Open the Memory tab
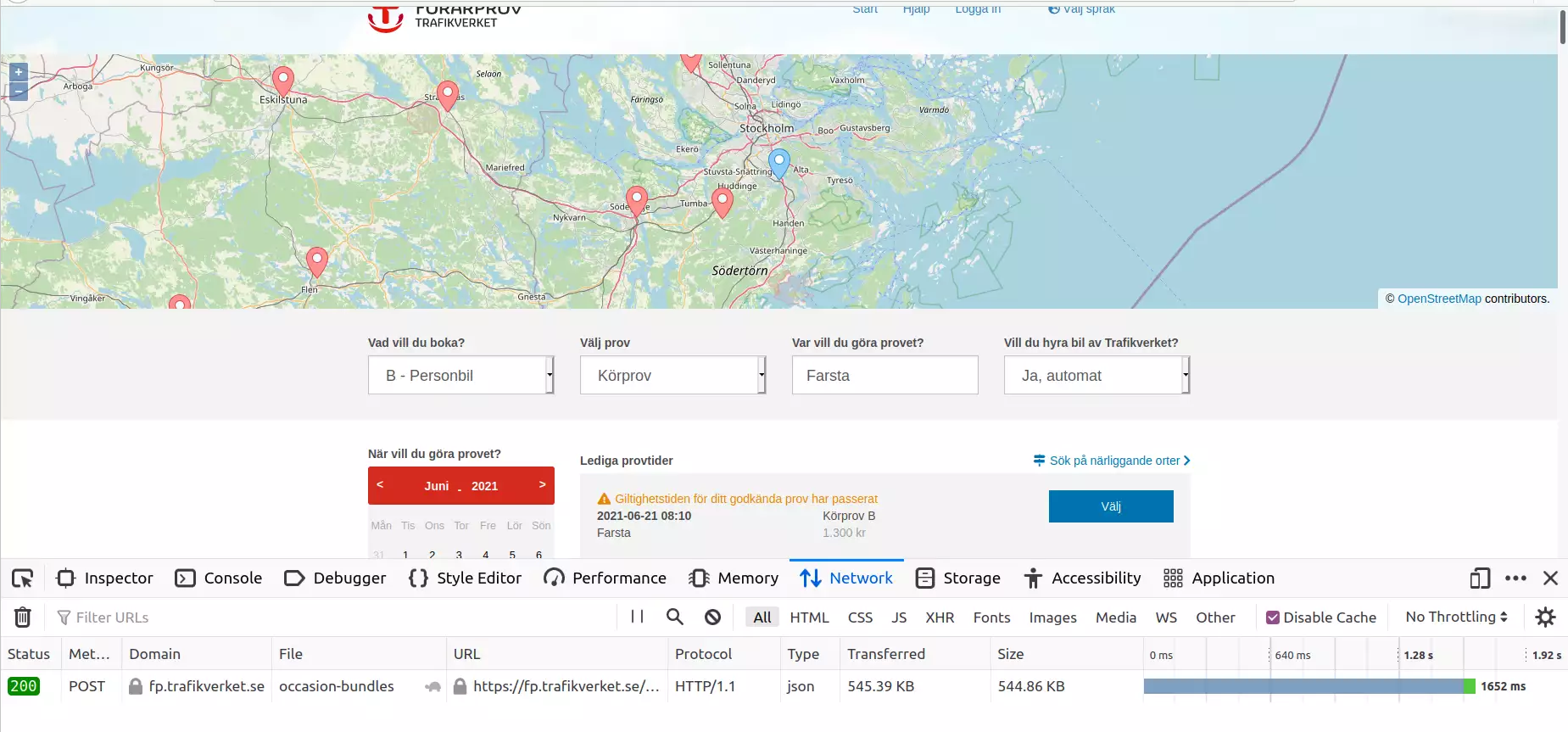The width and height of the screenshot is (1568, 732). click(734, 578)
